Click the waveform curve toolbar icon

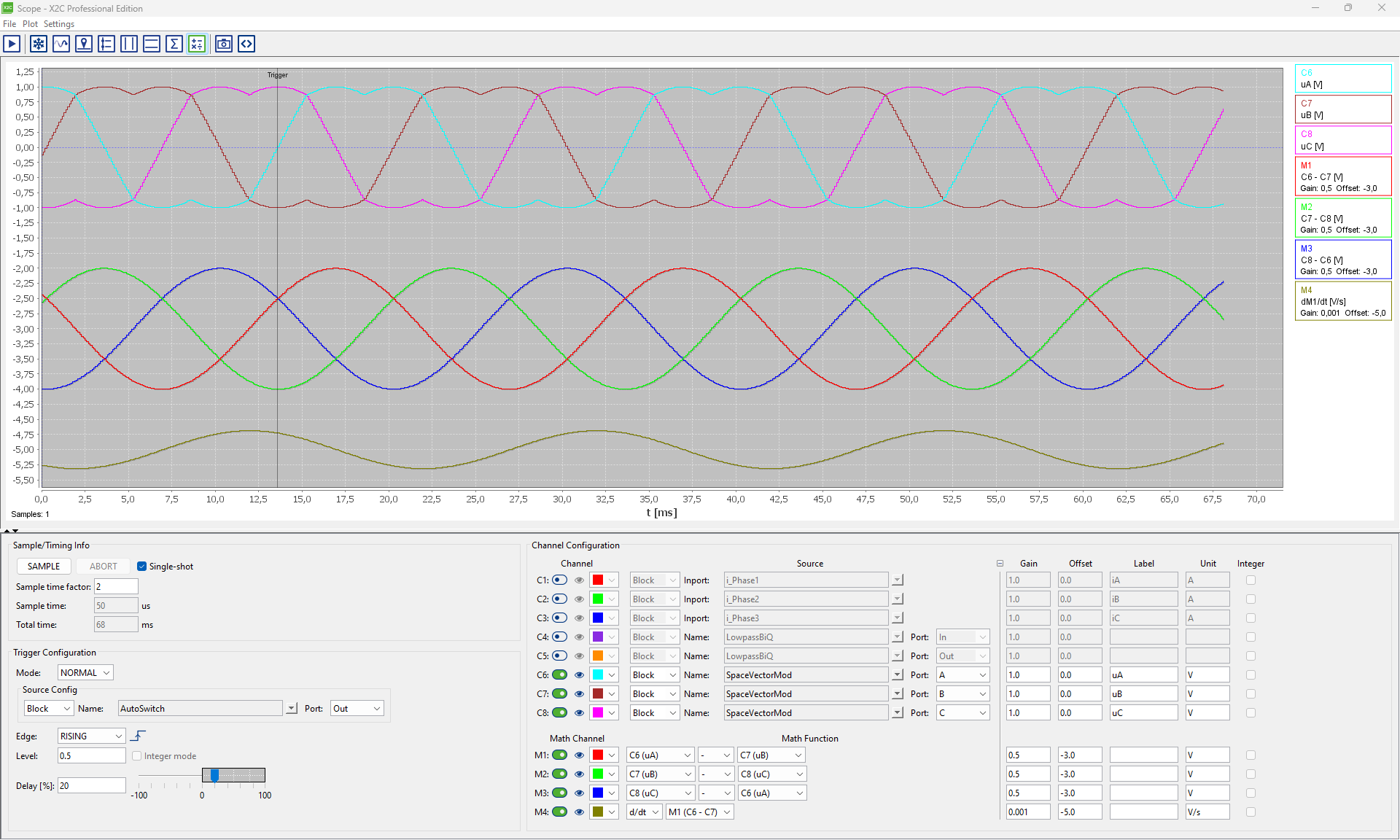[x=61, y=44]
